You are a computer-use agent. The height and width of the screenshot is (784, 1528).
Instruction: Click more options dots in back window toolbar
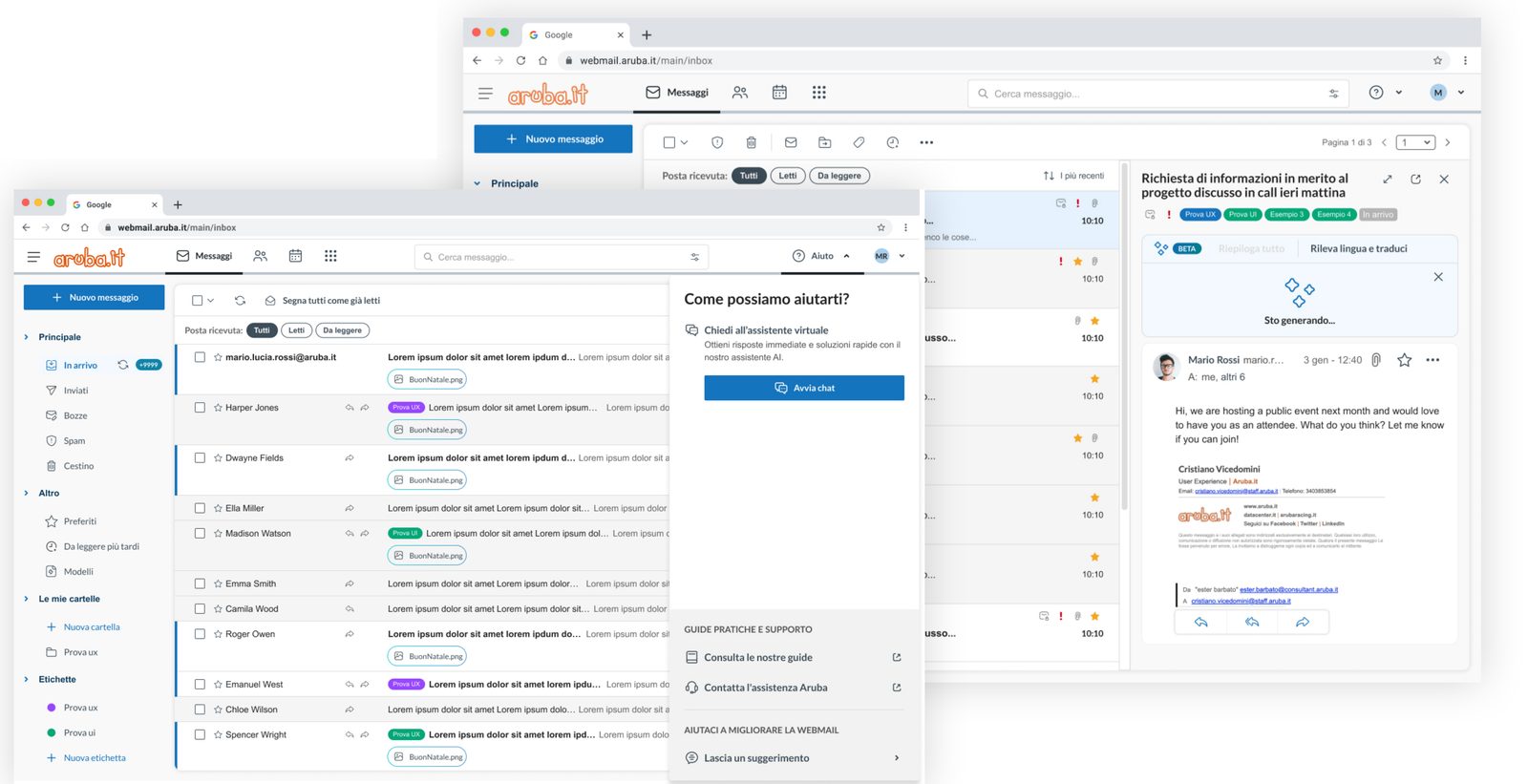(926, 142)
